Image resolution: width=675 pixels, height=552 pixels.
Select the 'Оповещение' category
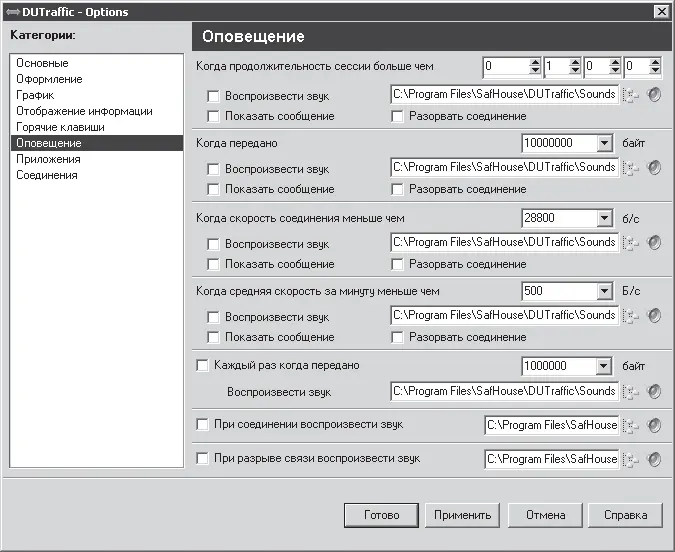tap(97, 143)
